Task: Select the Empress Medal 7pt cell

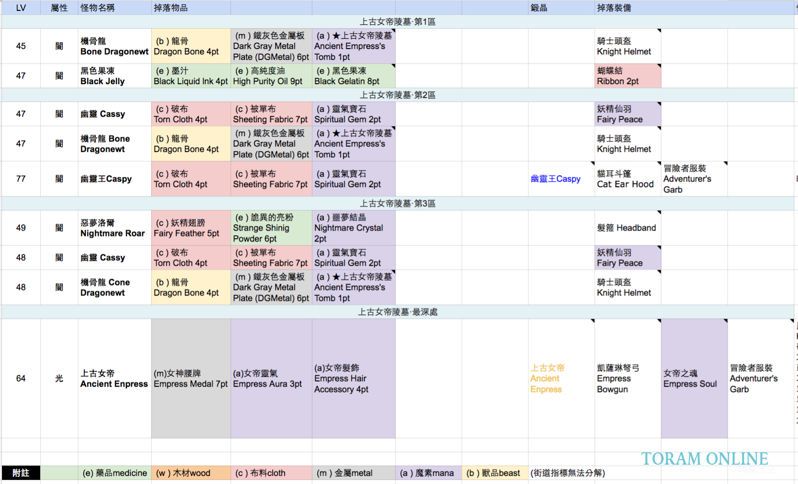Action: [x=191, y=379]
